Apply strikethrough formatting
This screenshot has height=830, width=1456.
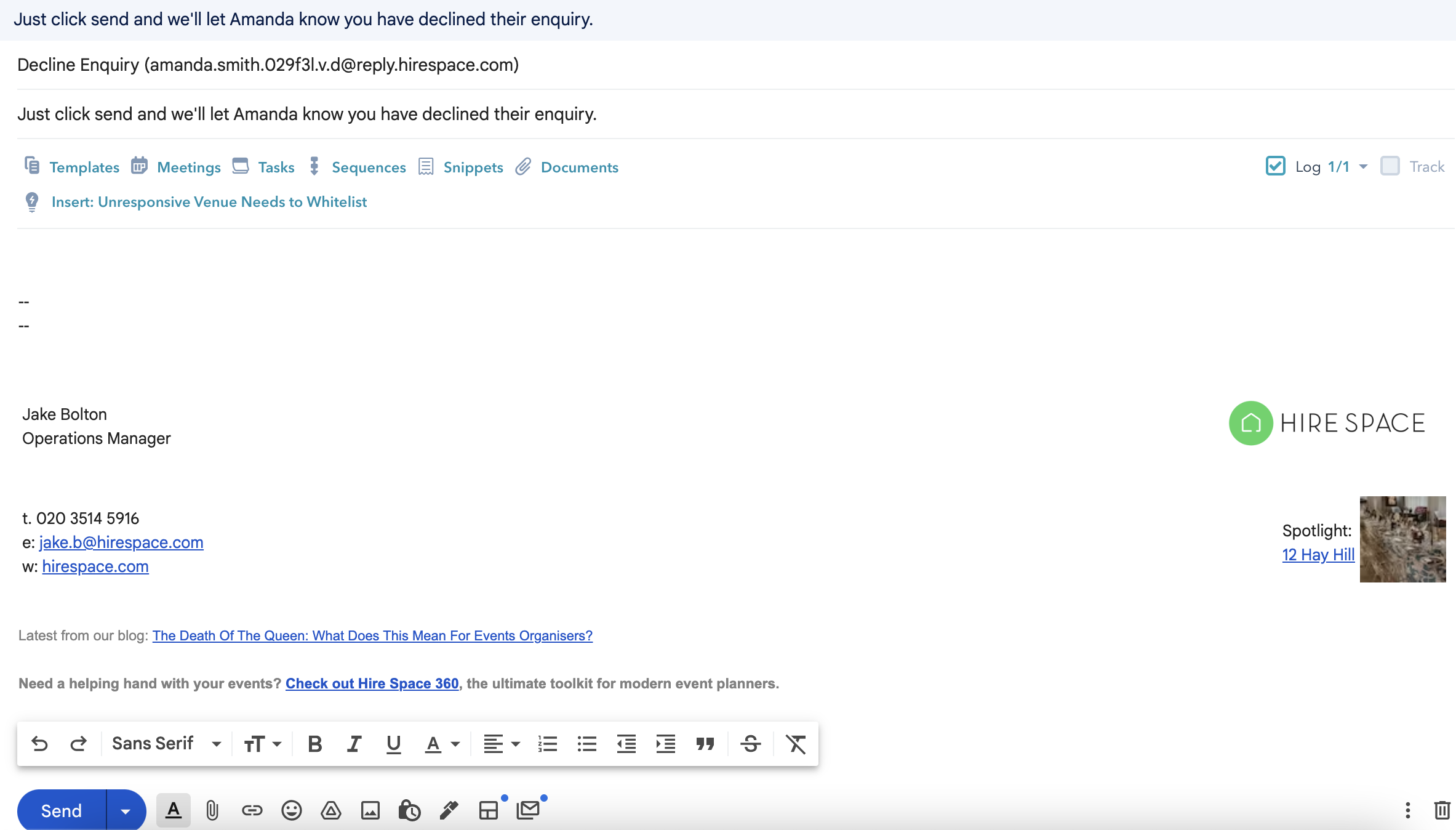[751, 744]
